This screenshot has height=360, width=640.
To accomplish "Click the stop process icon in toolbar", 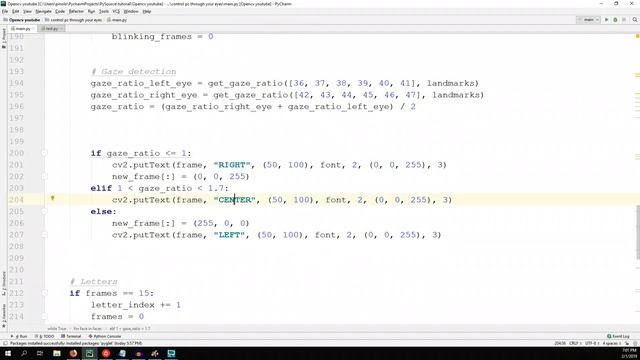I will click(x=624, y=20).
